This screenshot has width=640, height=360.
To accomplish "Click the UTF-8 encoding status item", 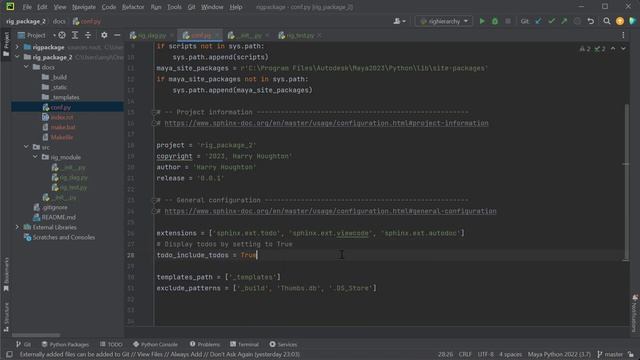I will coord(485,354).
